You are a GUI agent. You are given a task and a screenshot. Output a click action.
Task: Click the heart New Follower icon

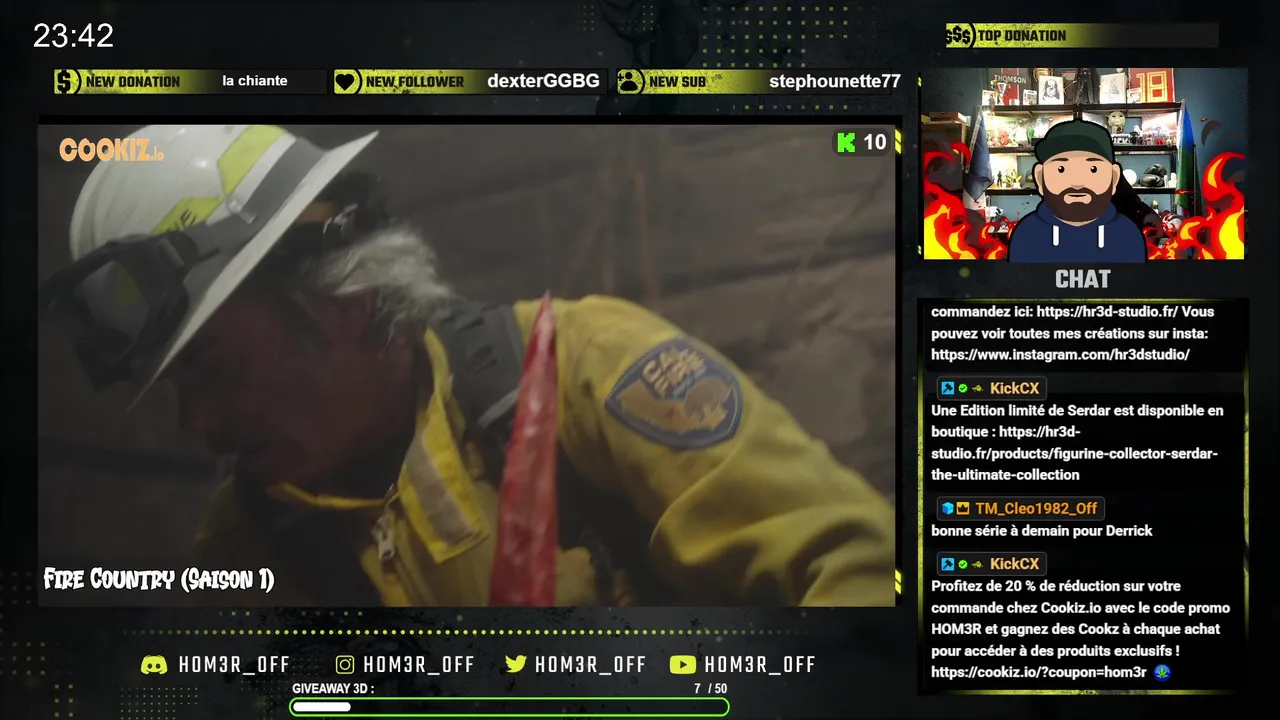pos(347,82)
